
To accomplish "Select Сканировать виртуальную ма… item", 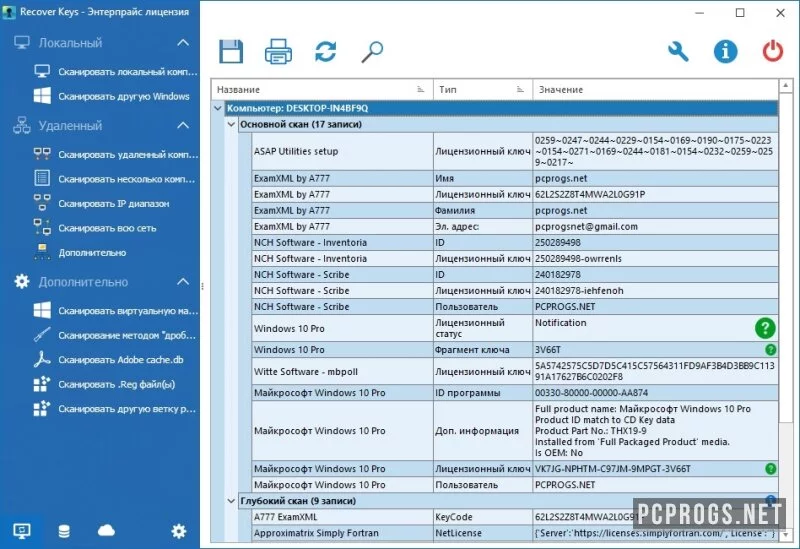I will [116, 311].
